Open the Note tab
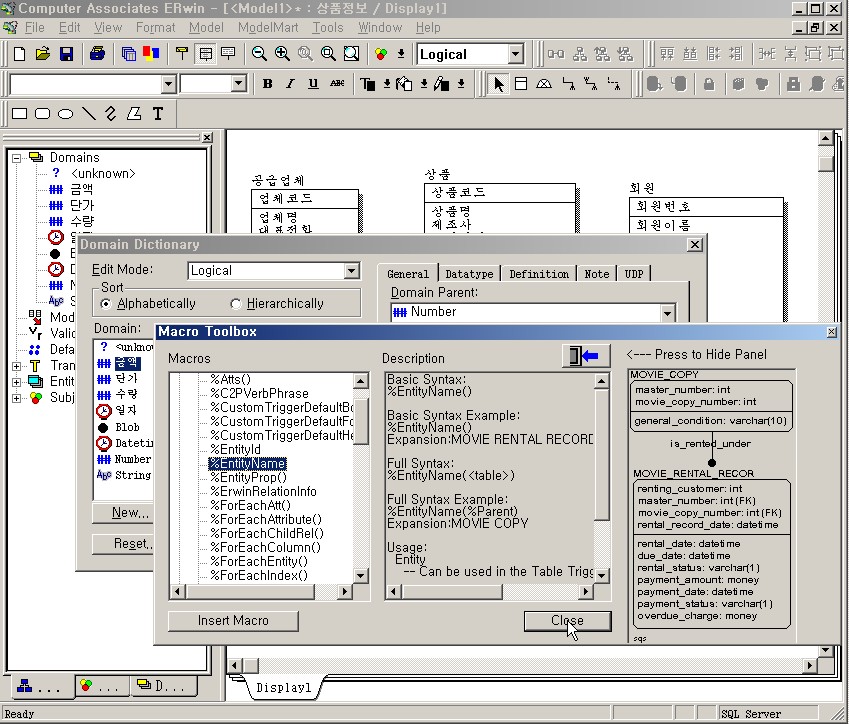This screenshot has width=849, height=724. (x=597, y=274)
